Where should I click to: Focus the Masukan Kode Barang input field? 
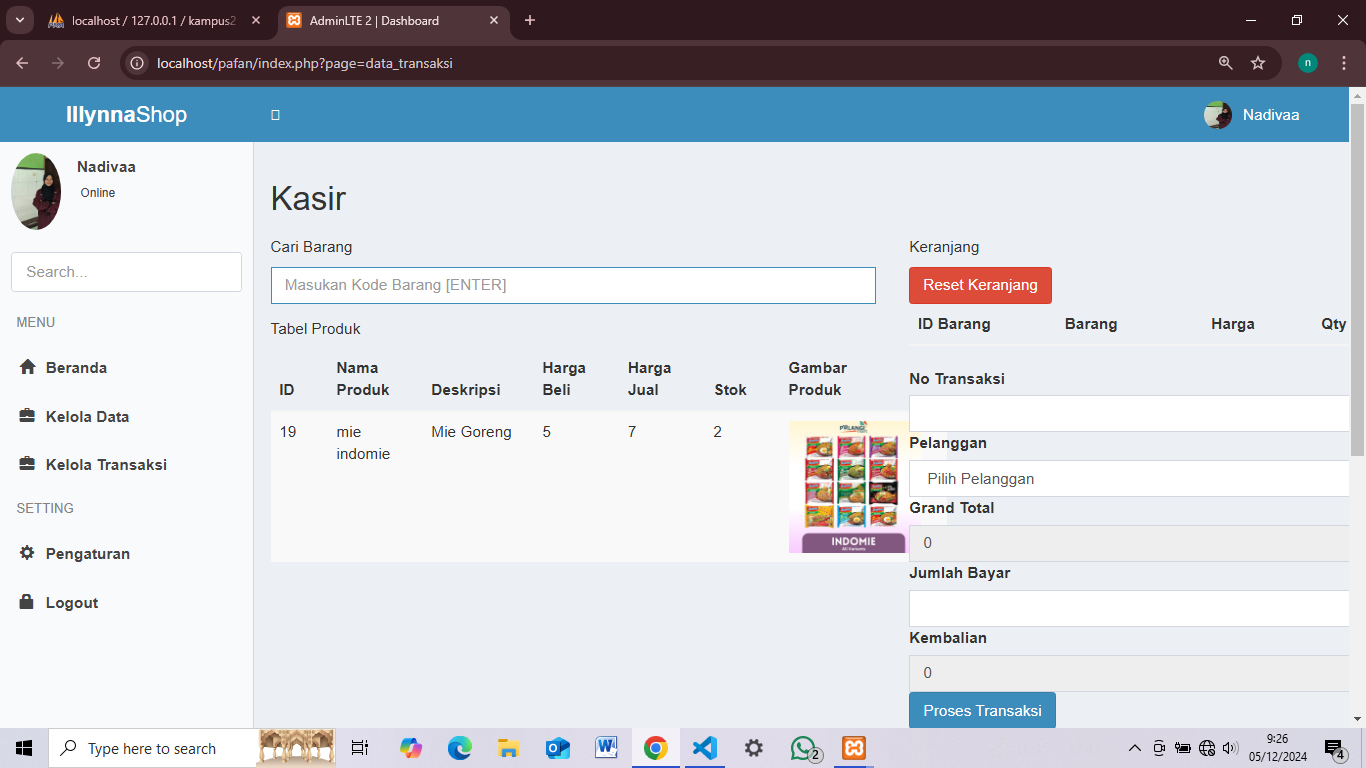point(573,285)
